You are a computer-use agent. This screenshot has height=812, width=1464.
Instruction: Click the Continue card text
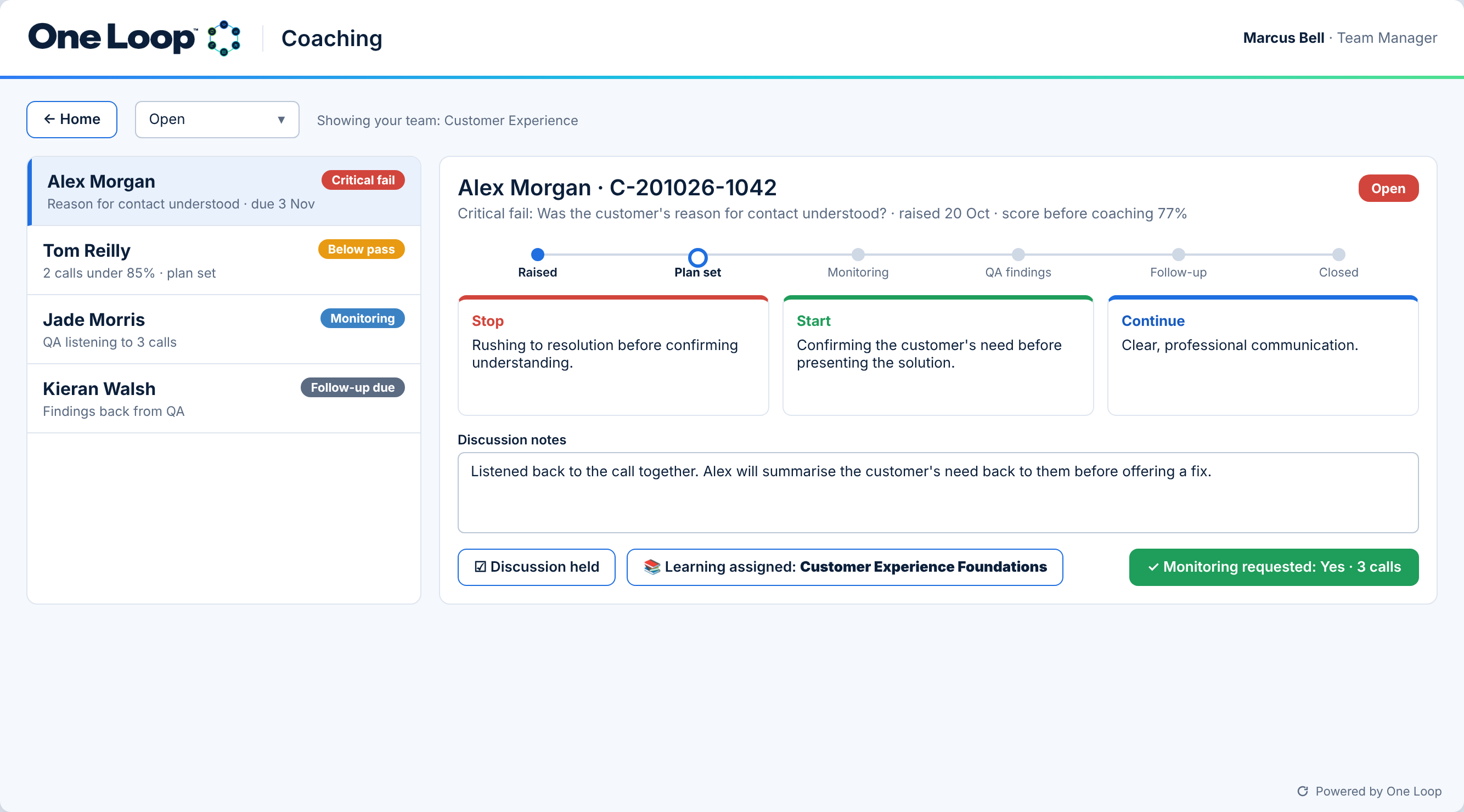click(x=1240, y=346)
